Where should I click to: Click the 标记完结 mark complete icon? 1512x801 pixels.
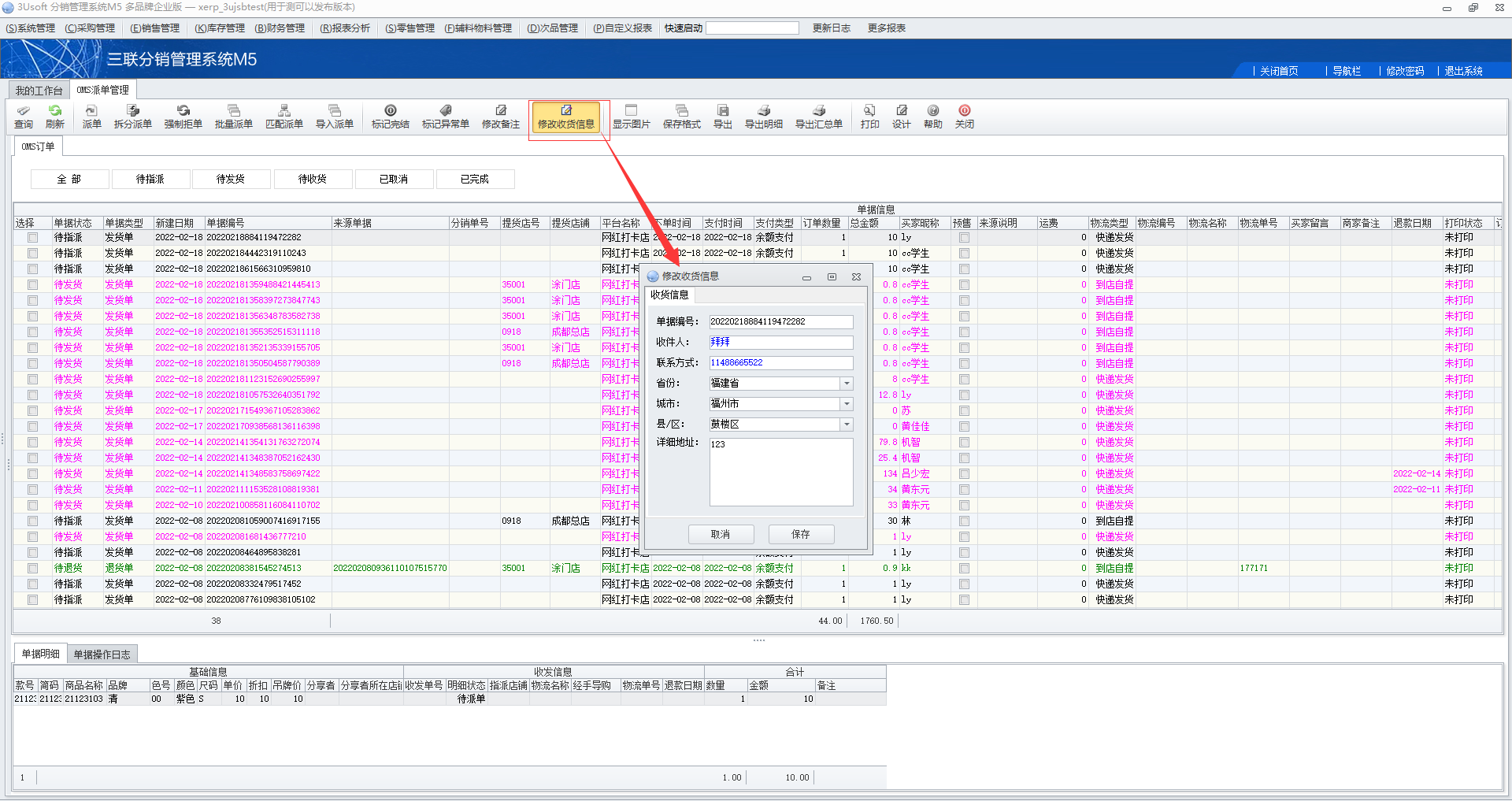pos(391,117)
